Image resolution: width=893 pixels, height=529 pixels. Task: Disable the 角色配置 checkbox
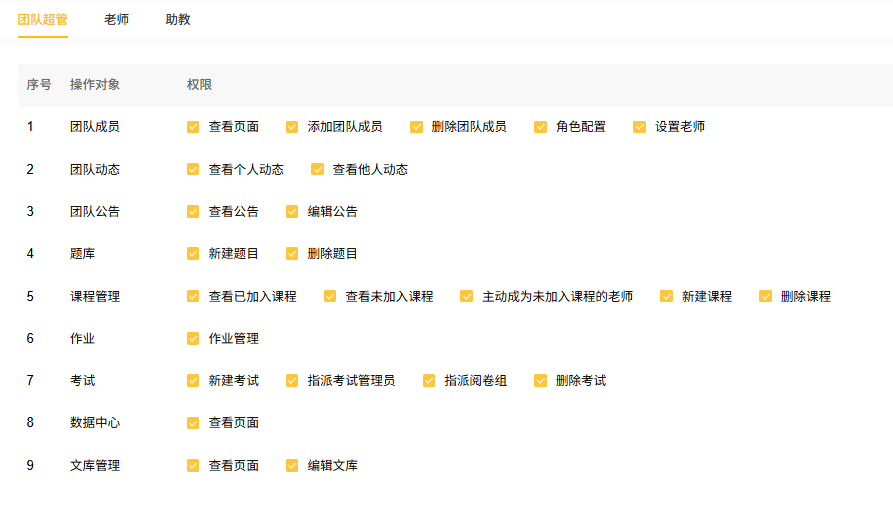(x=540, y=127)
